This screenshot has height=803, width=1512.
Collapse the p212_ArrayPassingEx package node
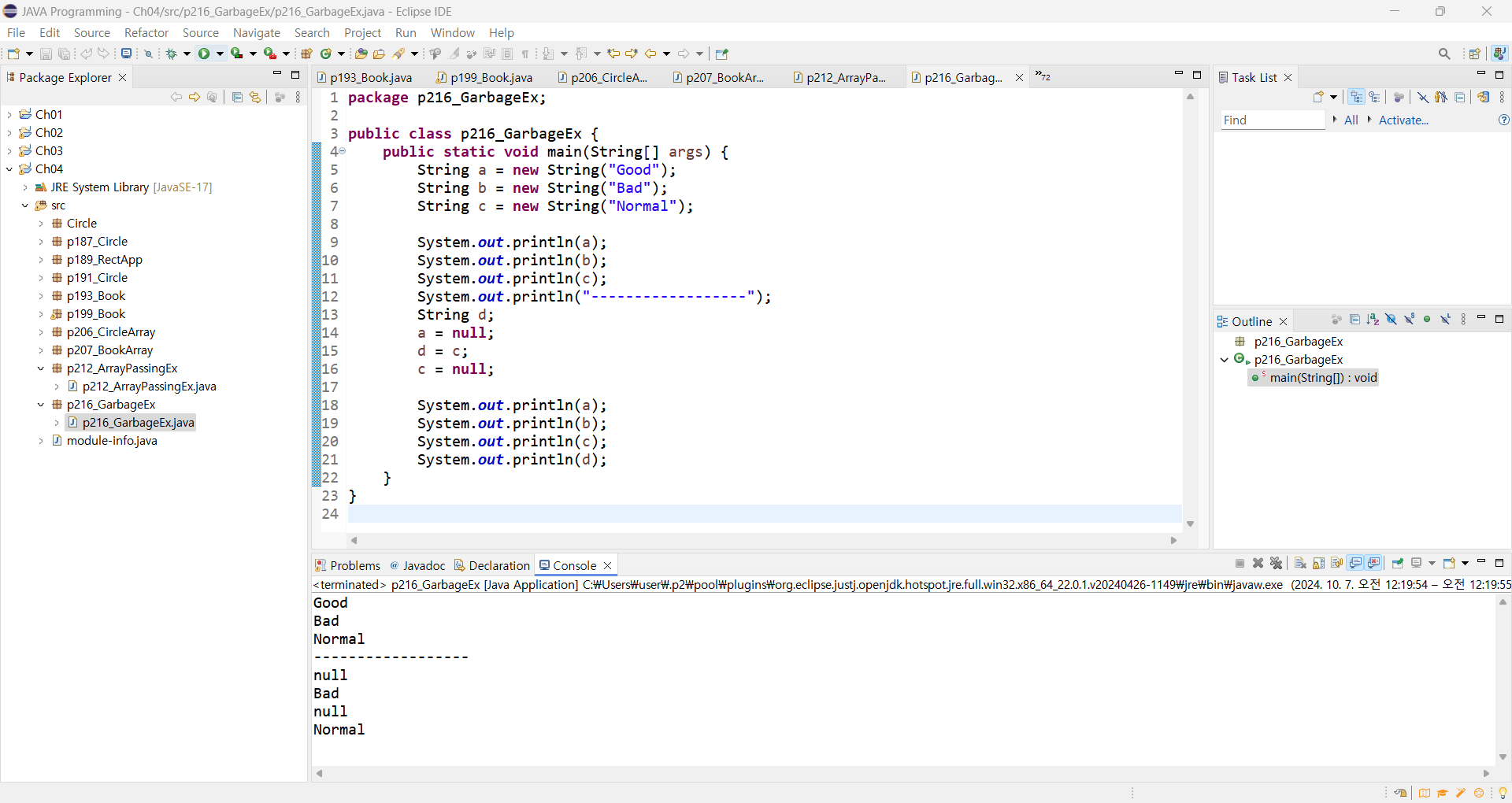coord(41,368)
